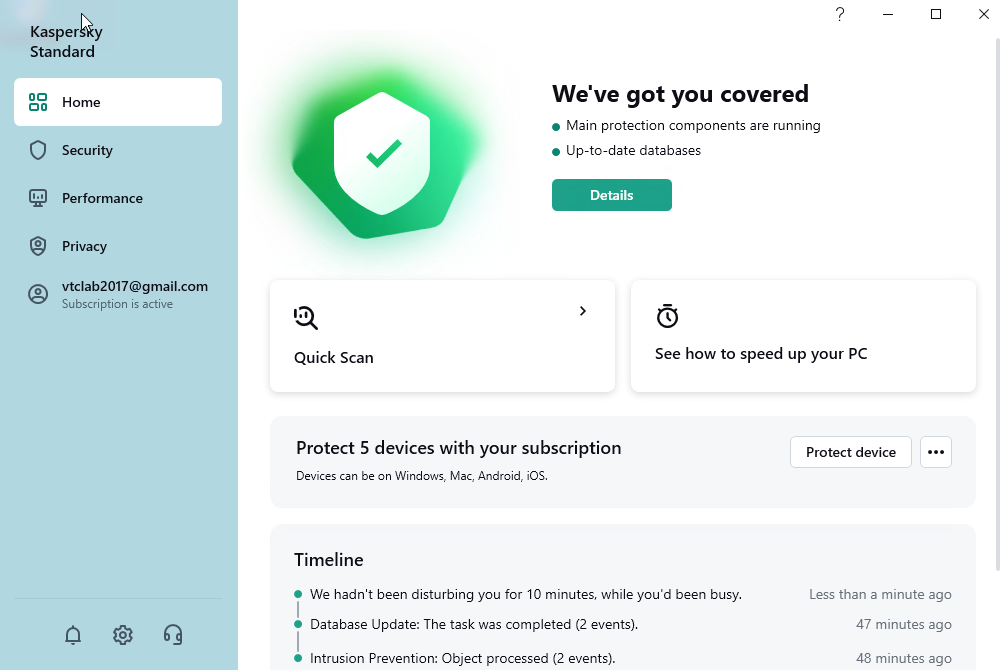The image size is (1001, 670).
Task: Open settings via the gear icon
Action: pos(123,635)
